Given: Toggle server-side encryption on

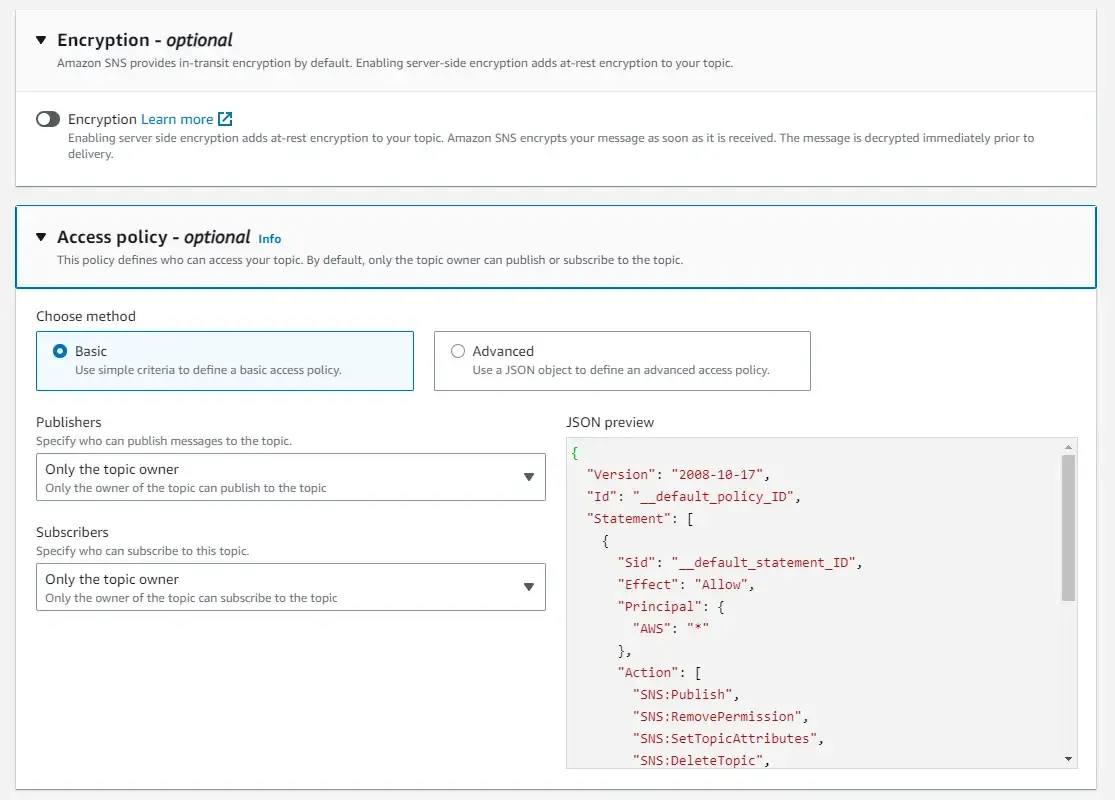Looking at the screenshot, I should pyautogui.click(x=47, y=118).
